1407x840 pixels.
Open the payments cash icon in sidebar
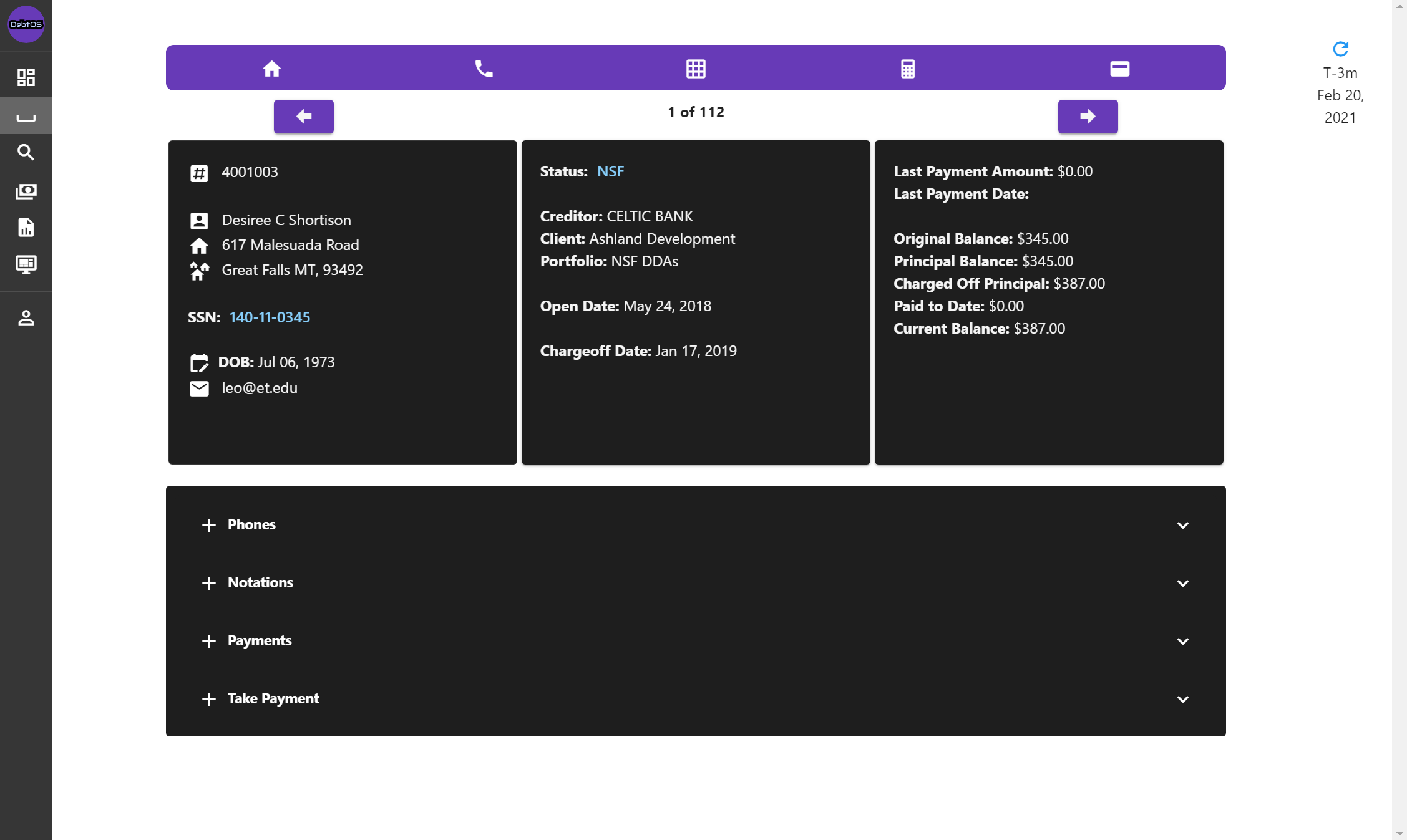pyautogui.click(x=26, y=191)
